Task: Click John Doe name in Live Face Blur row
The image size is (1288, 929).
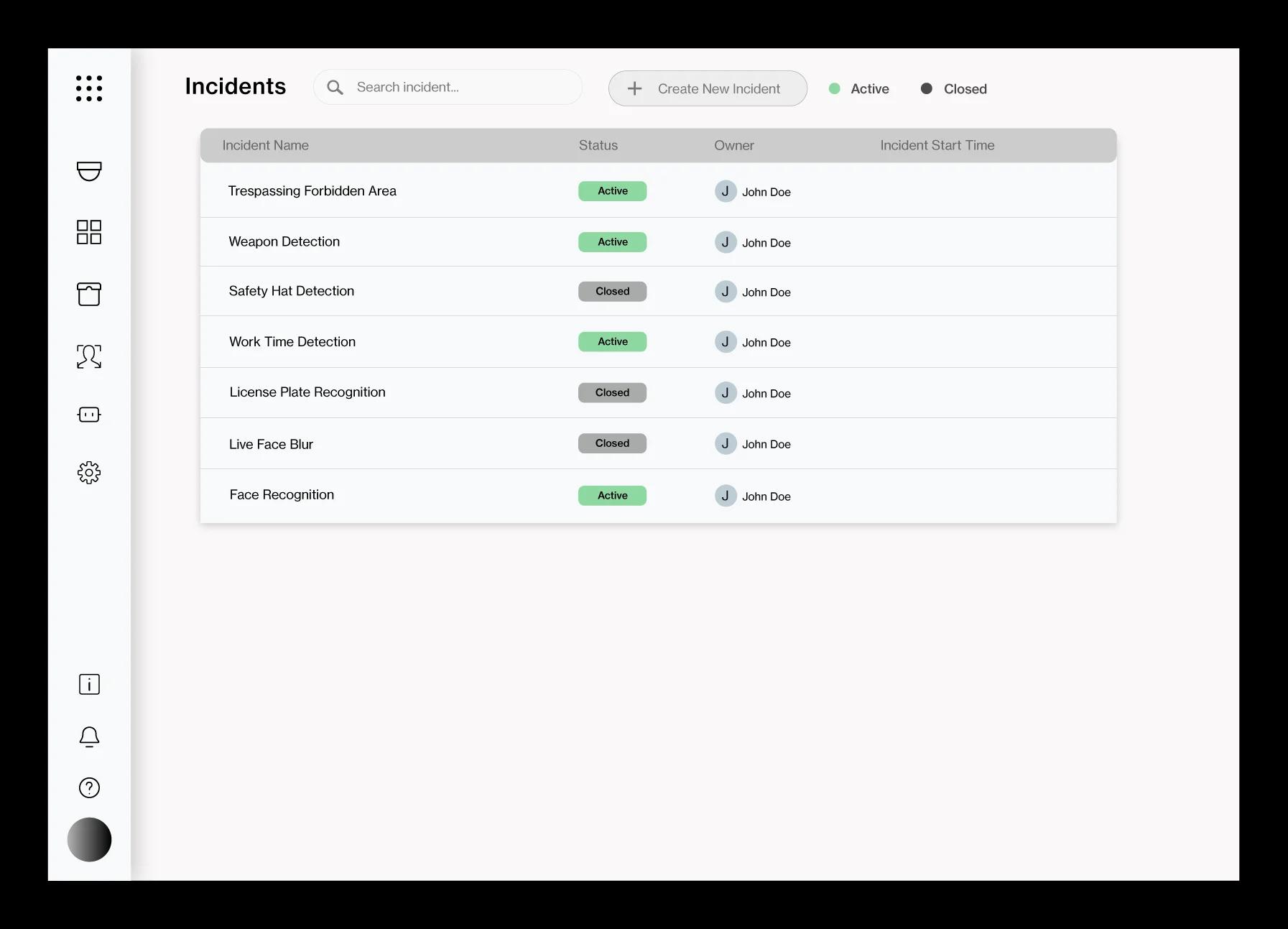Action: [x=766, y=444]
